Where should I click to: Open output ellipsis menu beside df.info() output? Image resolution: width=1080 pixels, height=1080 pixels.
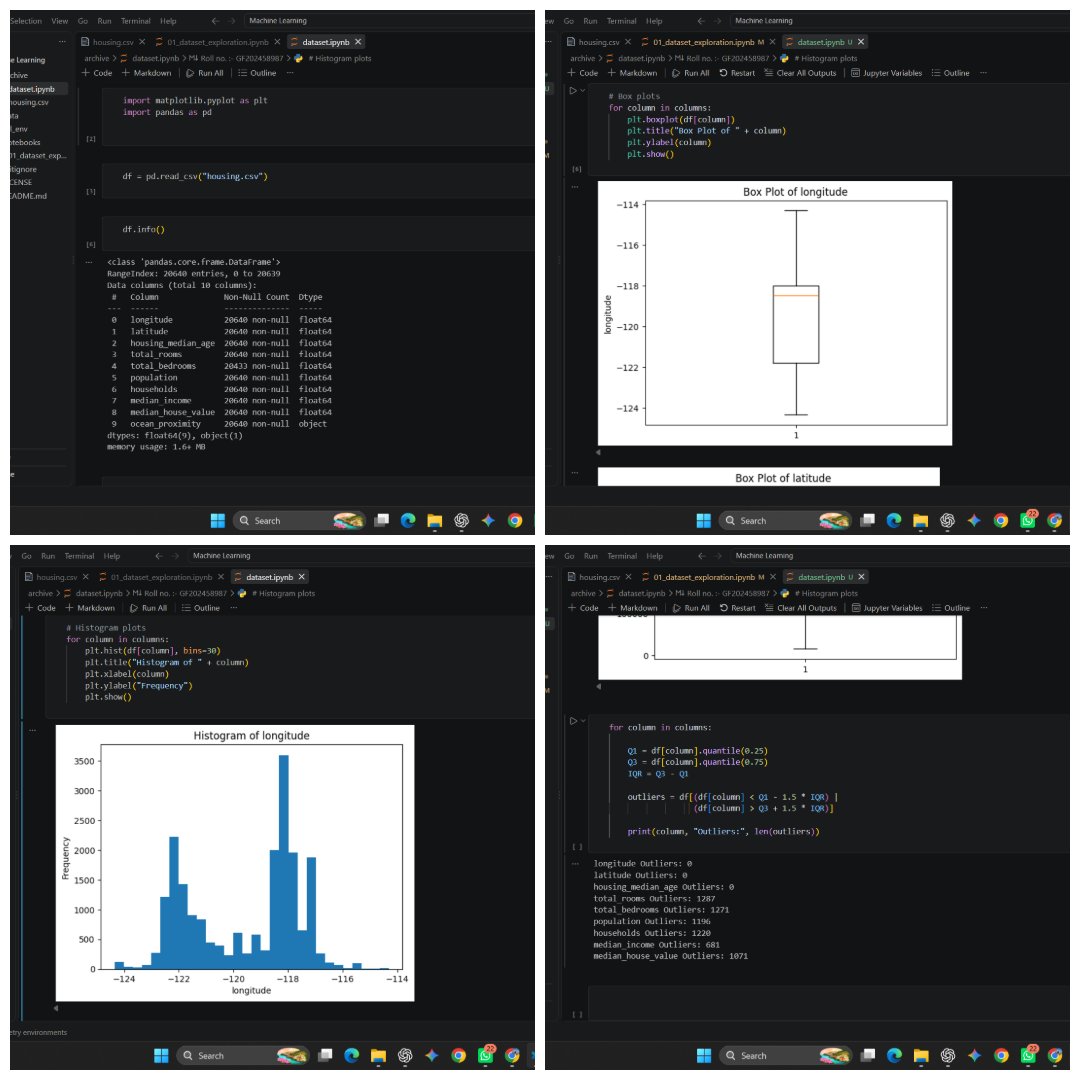(x=89, y=262)
